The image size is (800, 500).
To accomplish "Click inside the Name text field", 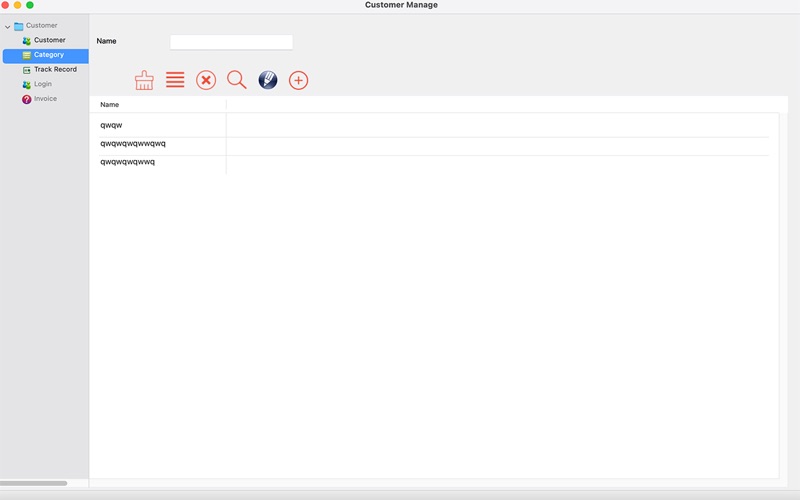I will [x=231, y=42].
